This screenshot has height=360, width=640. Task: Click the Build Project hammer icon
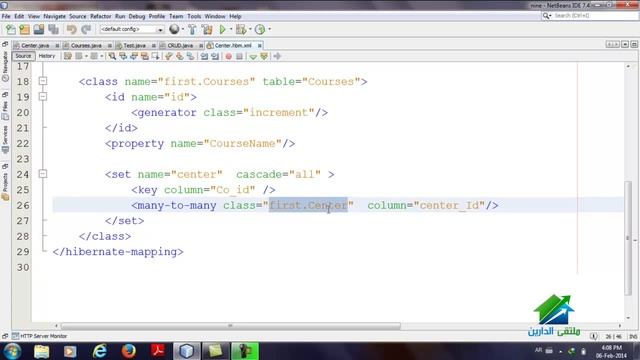[x=192, y=29]
